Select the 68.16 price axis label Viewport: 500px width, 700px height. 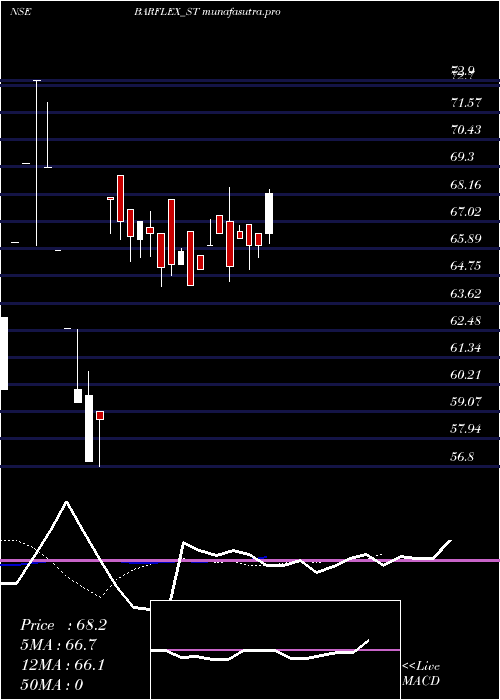point(466,184)
